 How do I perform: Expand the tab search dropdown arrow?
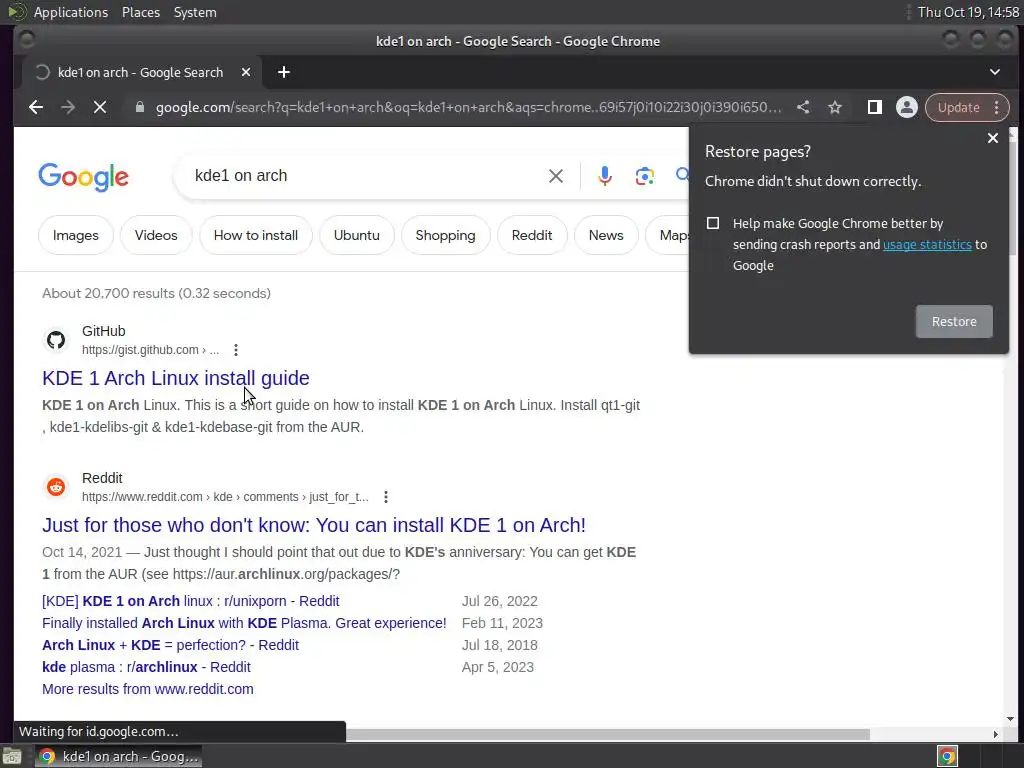(x=995, y=72)
